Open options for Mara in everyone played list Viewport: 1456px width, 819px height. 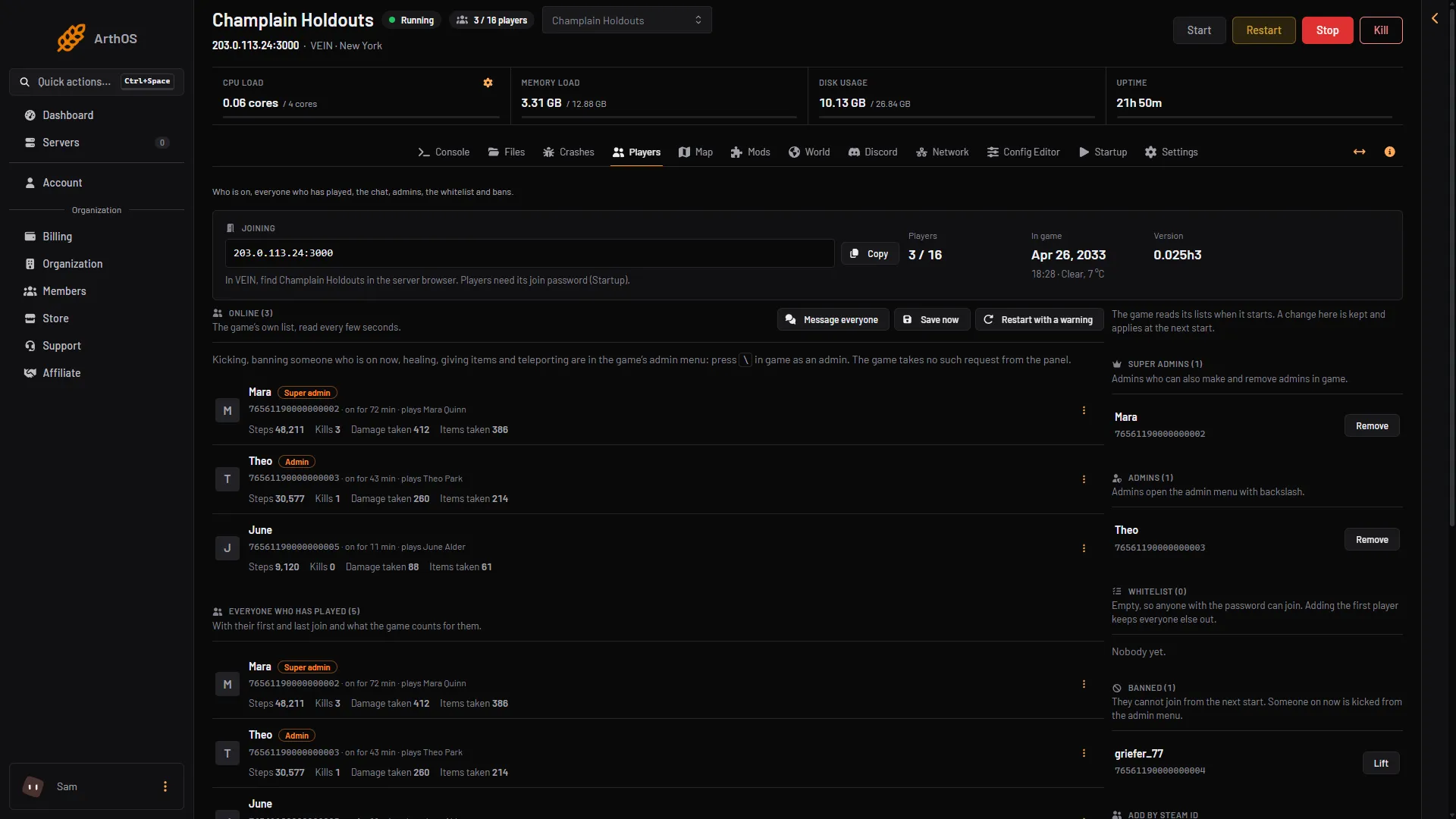pos(1084,684)
